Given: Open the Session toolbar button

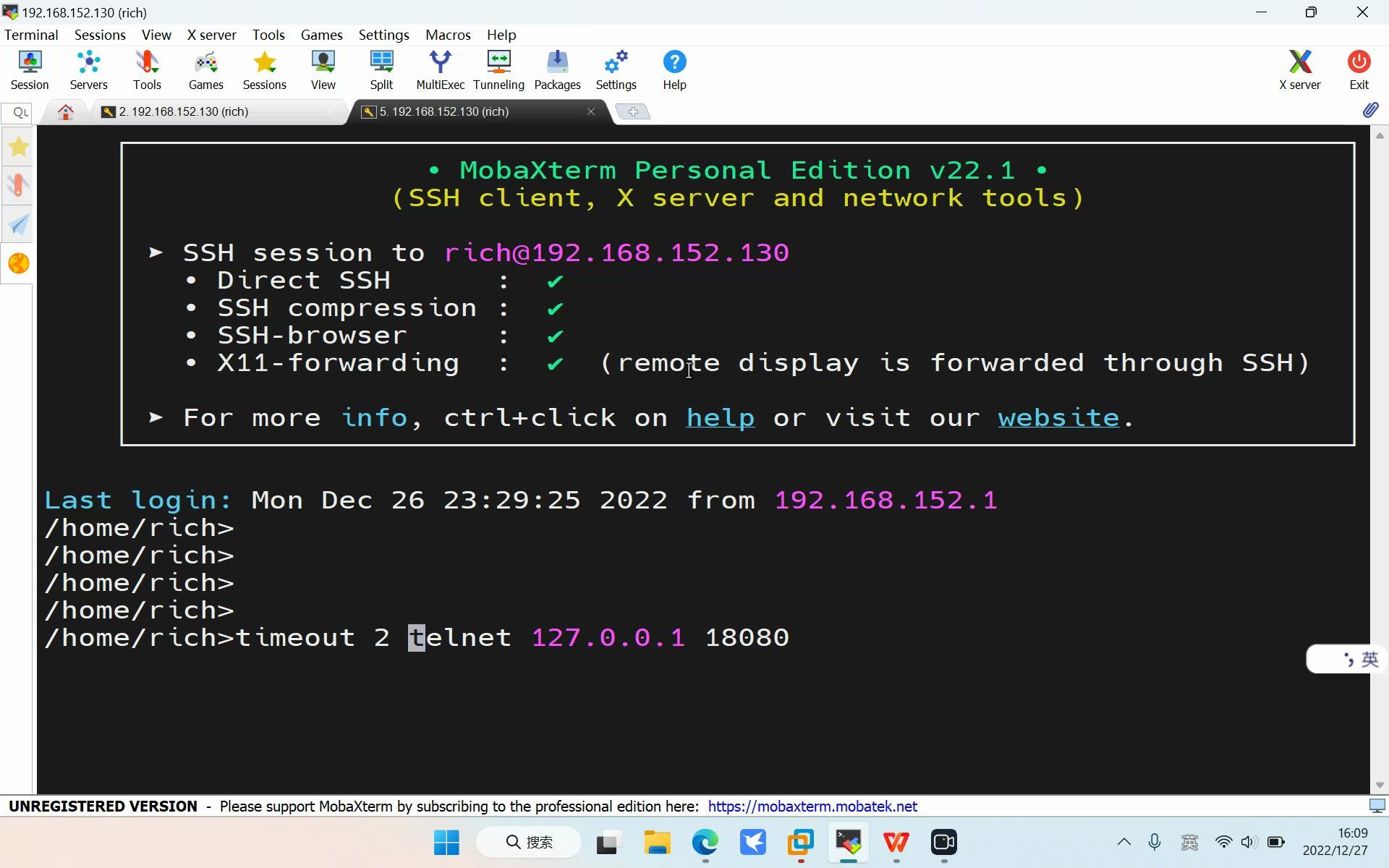Looking at the screenshot, I should pyautogui.click(x=30, y=70).
